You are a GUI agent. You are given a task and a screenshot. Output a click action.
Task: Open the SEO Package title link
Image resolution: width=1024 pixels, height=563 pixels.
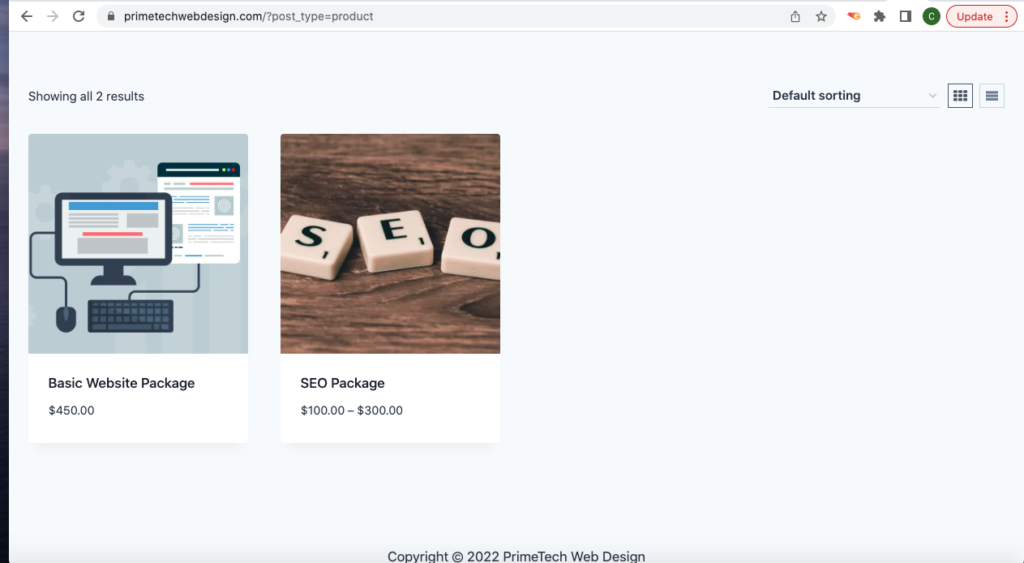[342, 383]
